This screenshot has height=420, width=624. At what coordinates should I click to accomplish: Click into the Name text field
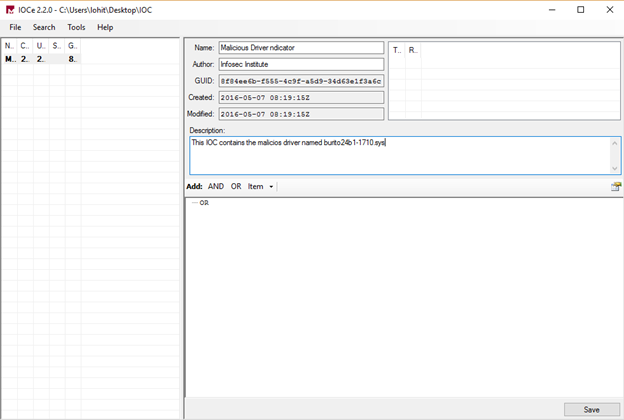pos(300,47)
